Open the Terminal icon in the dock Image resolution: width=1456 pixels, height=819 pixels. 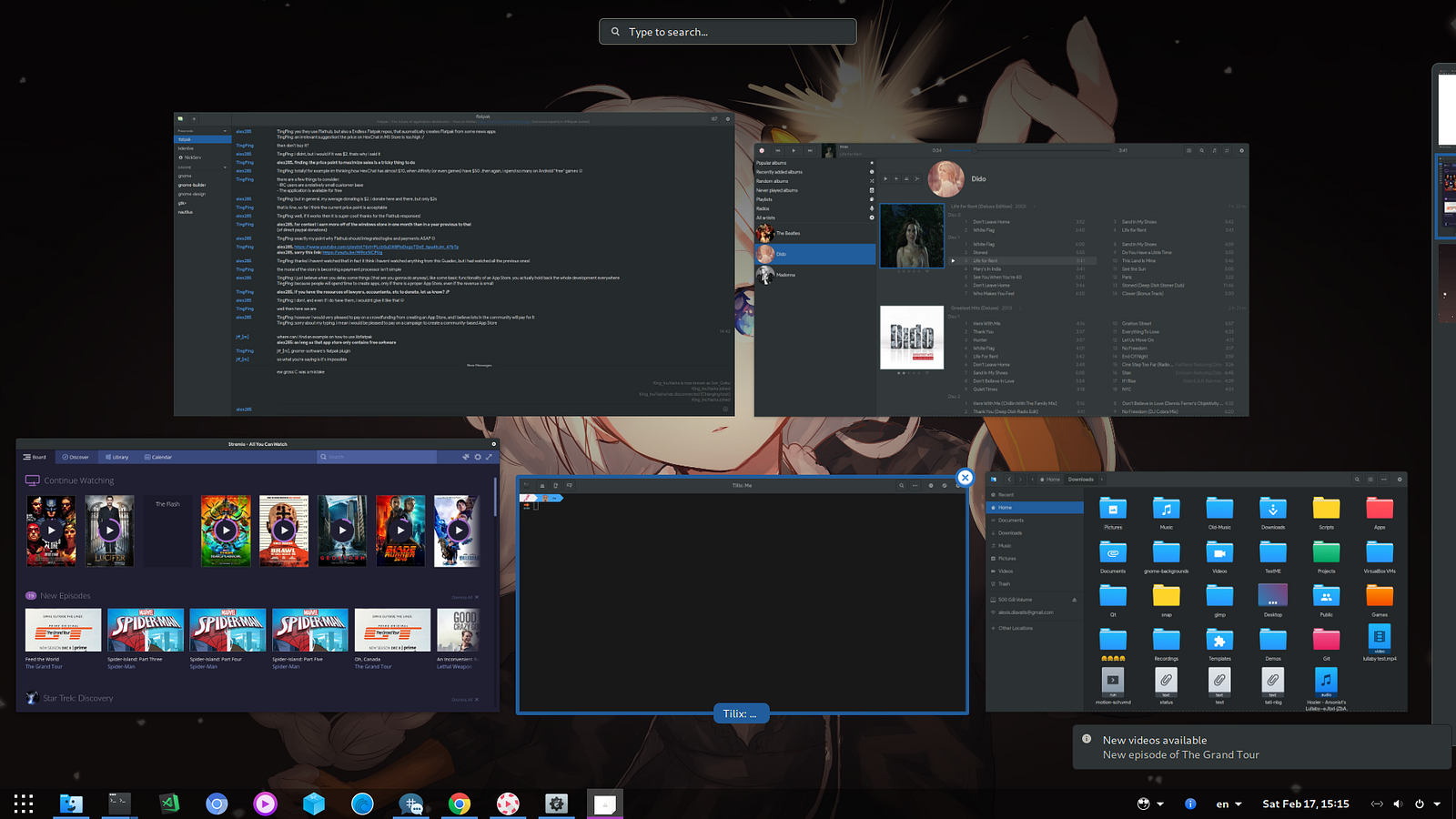pyautogui.click(x=119, y=804)
